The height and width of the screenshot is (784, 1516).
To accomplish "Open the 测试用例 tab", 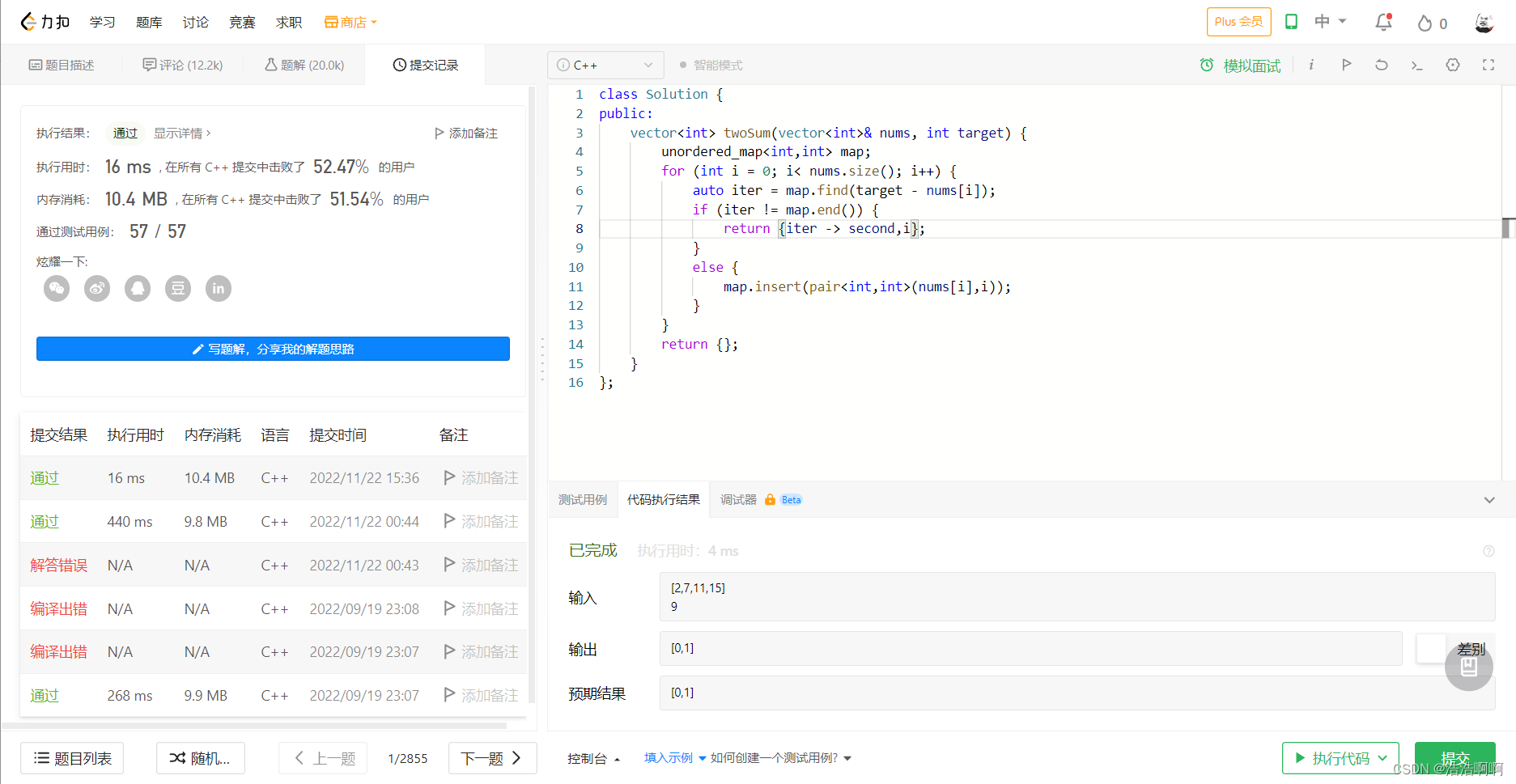I will click(583, 500).
